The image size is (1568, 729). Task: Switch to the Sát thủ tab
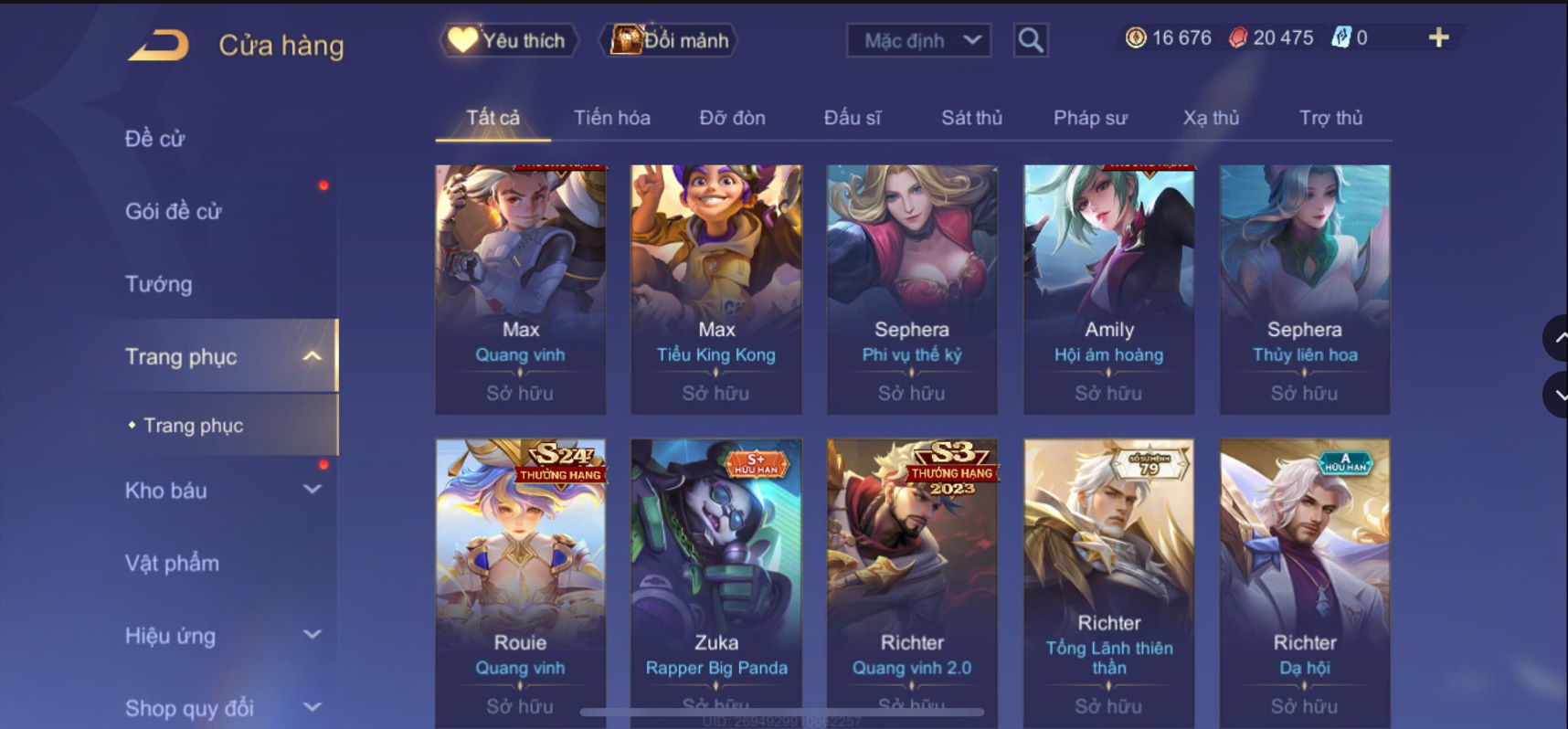point(971,118)
